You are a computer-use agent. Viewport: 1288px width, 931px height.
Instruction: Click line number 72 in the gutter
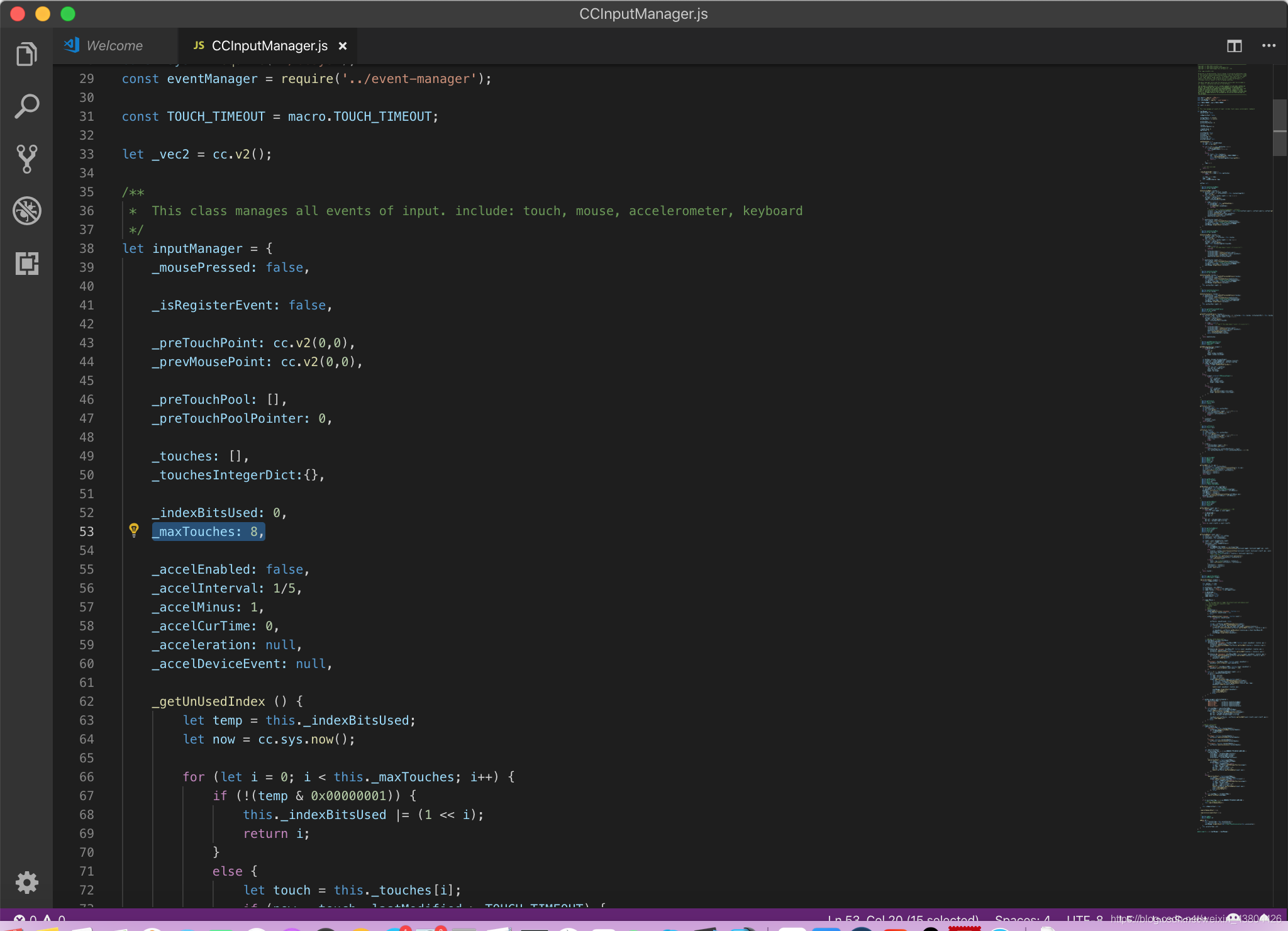pos(86,890)
